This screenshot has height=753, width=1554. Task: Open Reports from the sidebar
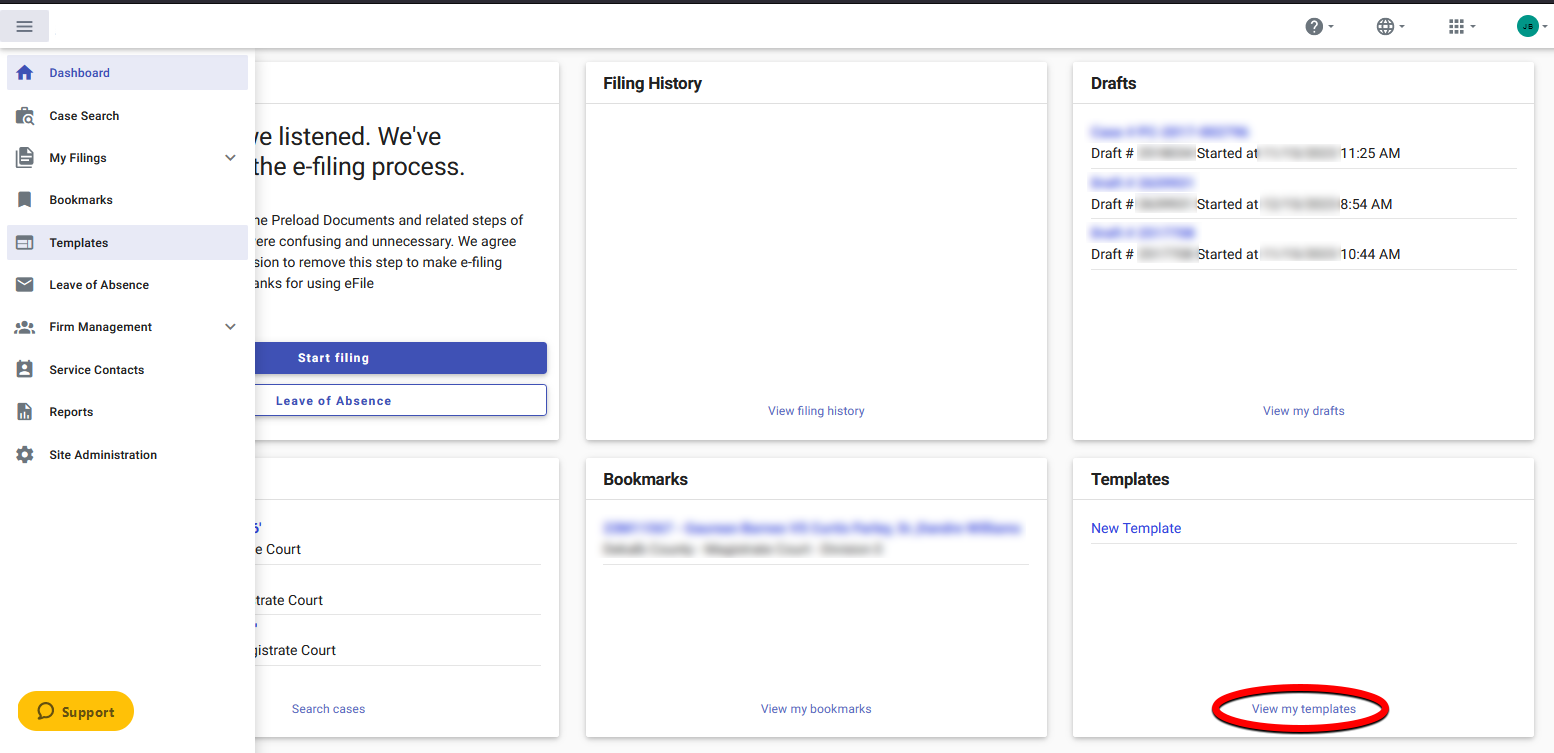coord(69,411)
